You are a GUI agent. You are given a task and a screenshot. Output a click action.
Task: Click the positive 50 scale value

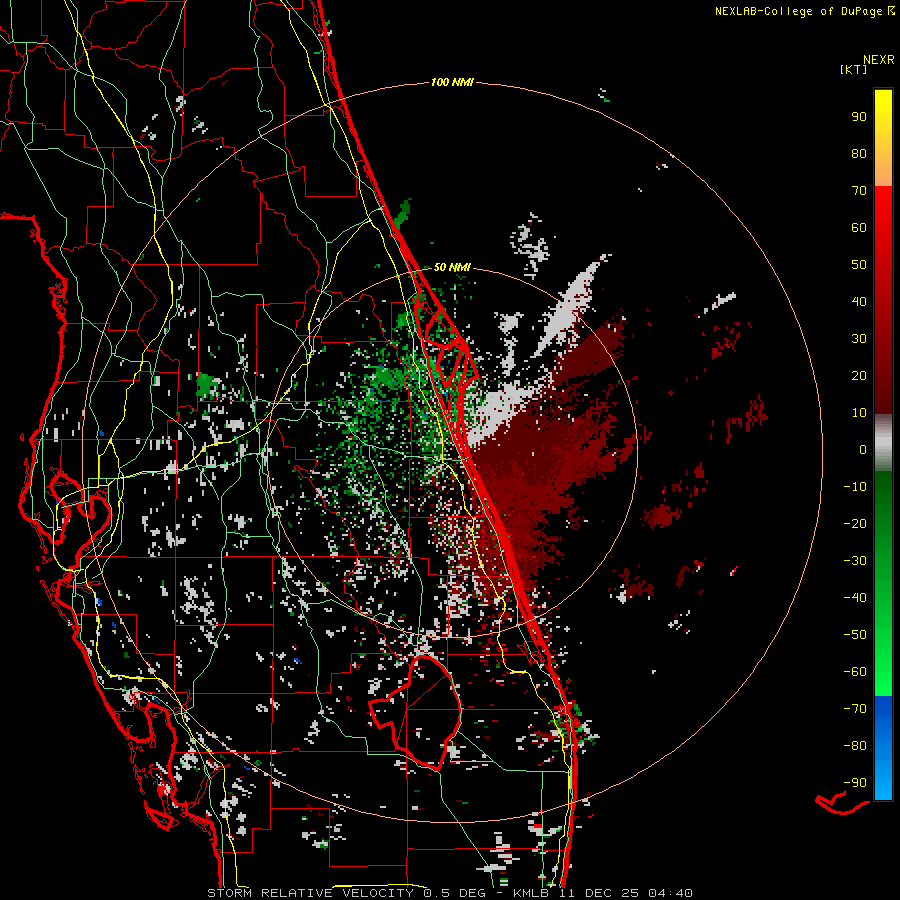point(859,265)
